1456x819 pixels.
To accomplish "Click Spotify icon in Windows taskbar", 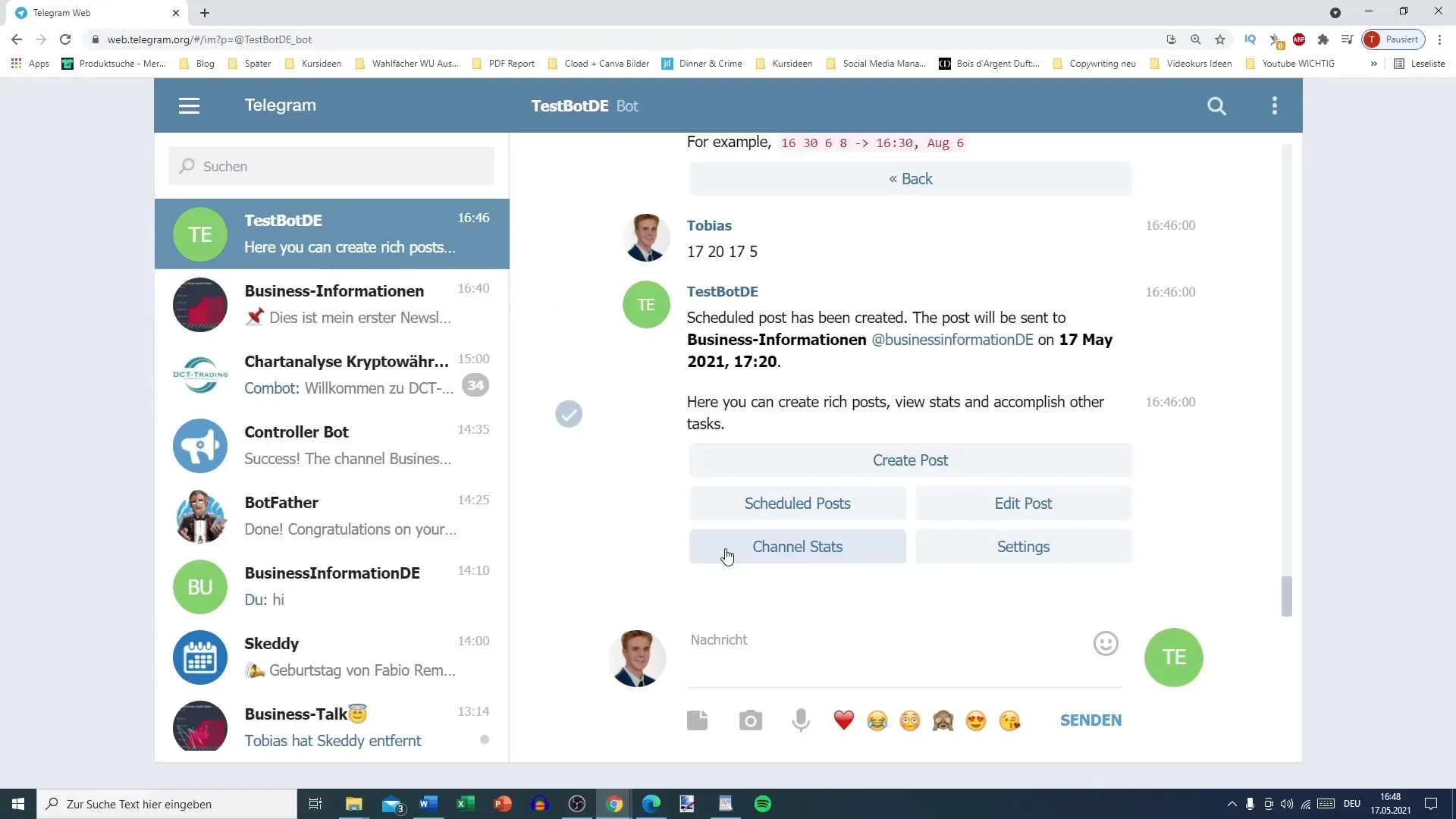I will [x=763, y=804].
